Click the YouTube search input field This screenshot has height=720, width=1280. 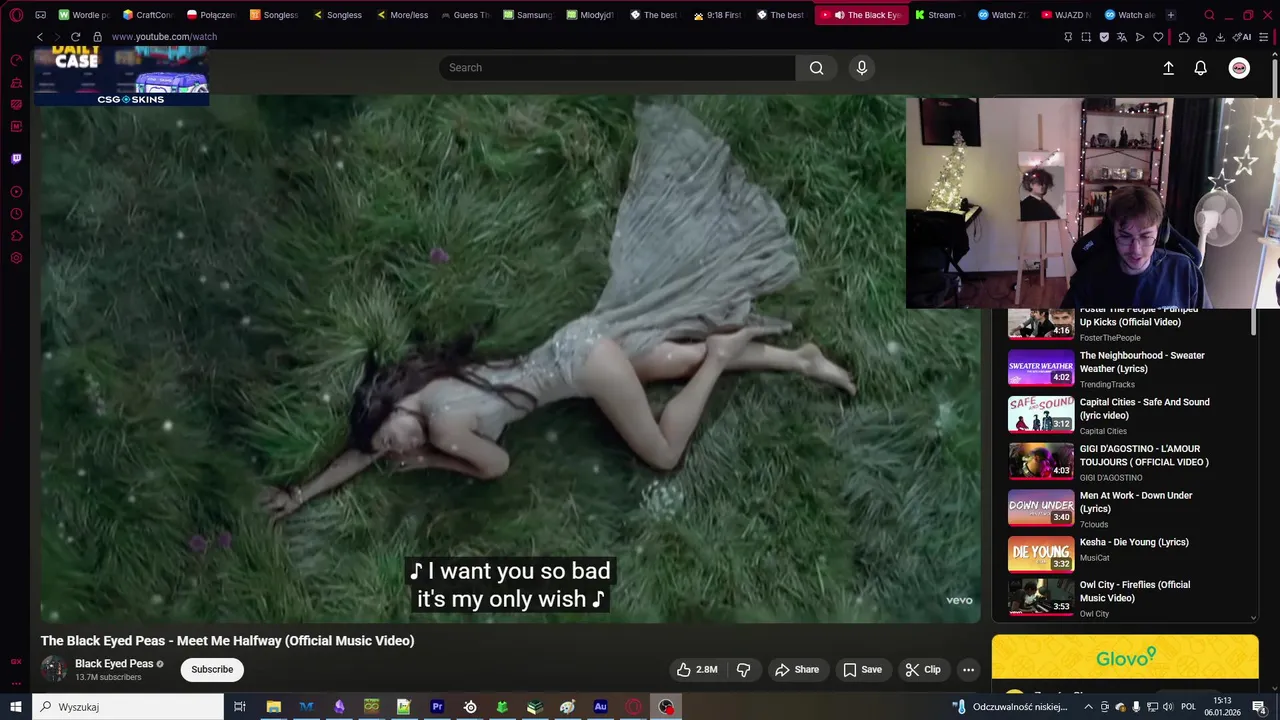[617, 68]
